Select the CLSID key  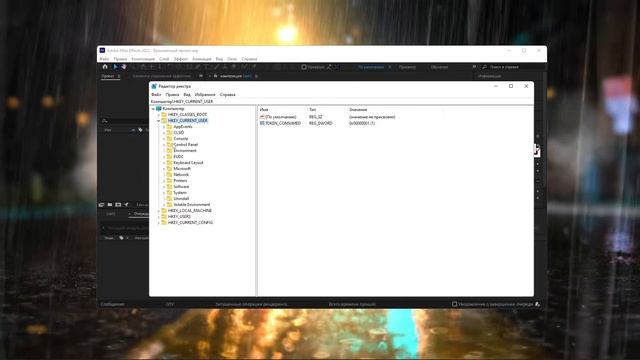pyautogui.click(x=179, y=133)
